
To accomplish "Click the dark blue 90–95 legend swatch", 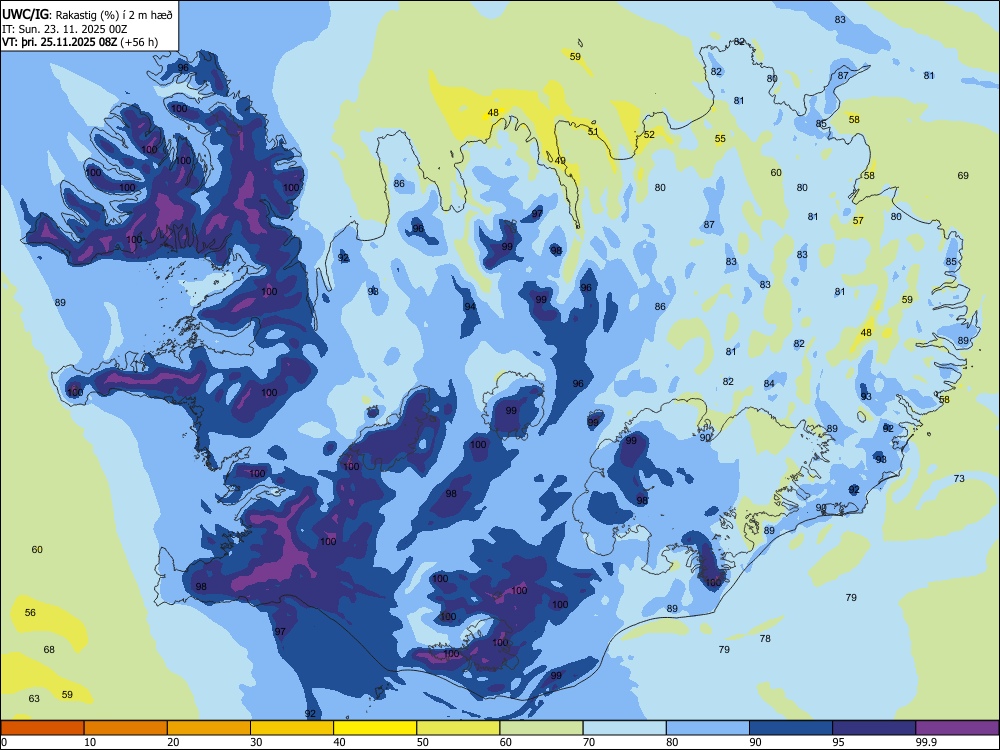I will (791, 728).
